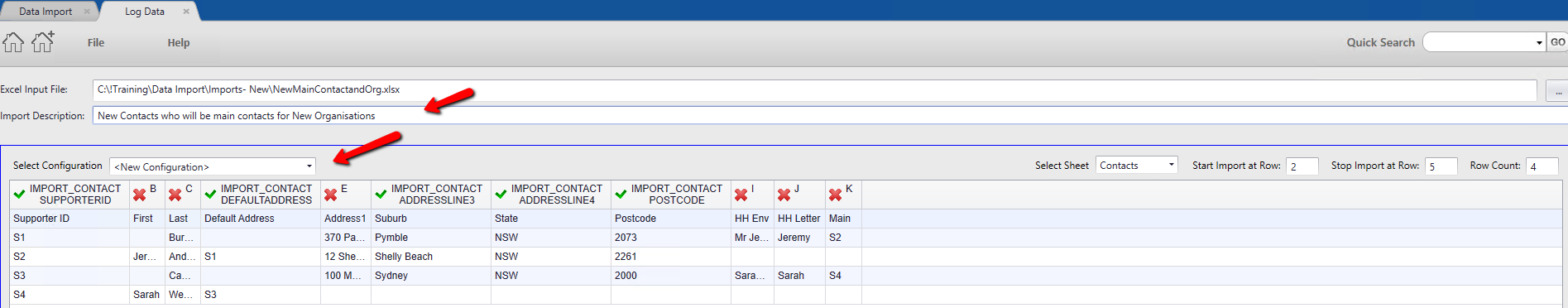Open the Select Sheet Contacts dropdown

[1136, 166]
